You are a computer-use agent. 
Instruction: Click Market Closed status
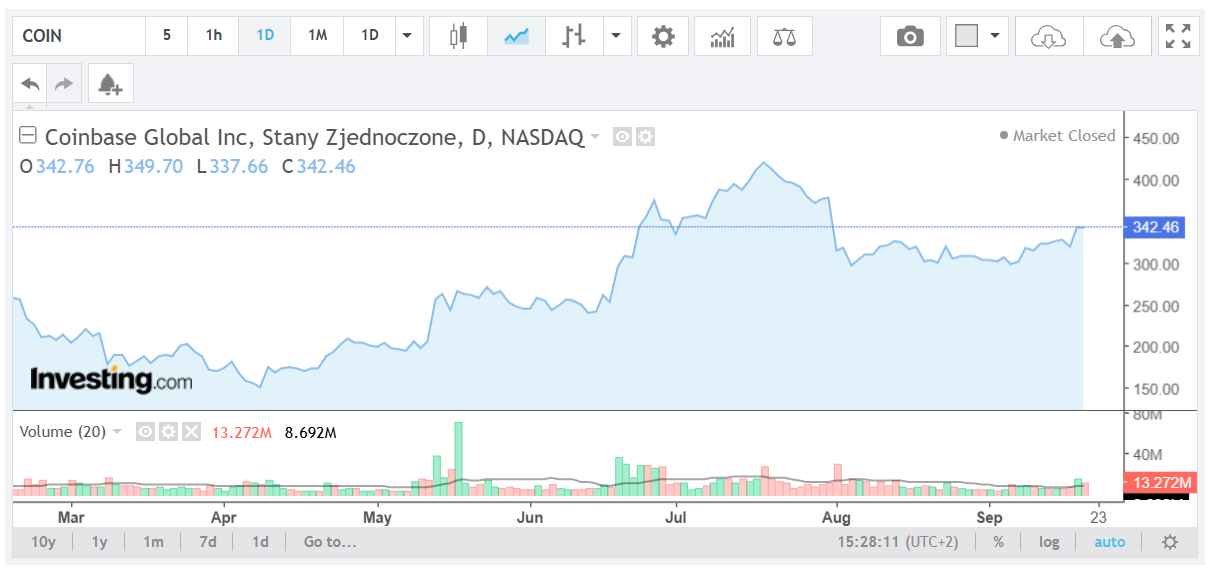click(1057, 136)
